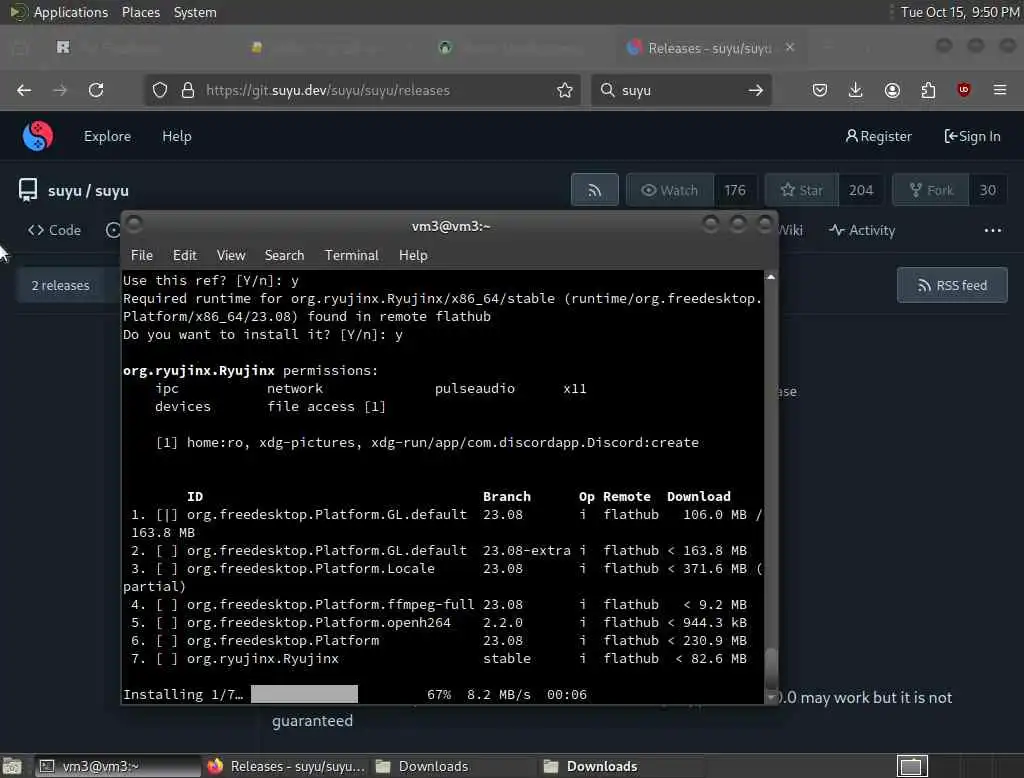
Task: Star the suyu repository
Action: (x=802, y=190)
